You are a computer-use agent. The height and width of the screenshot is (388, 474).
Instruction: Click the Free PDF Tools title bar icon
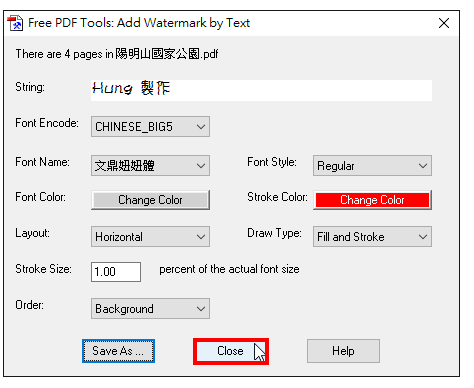(x=15, y=23)
